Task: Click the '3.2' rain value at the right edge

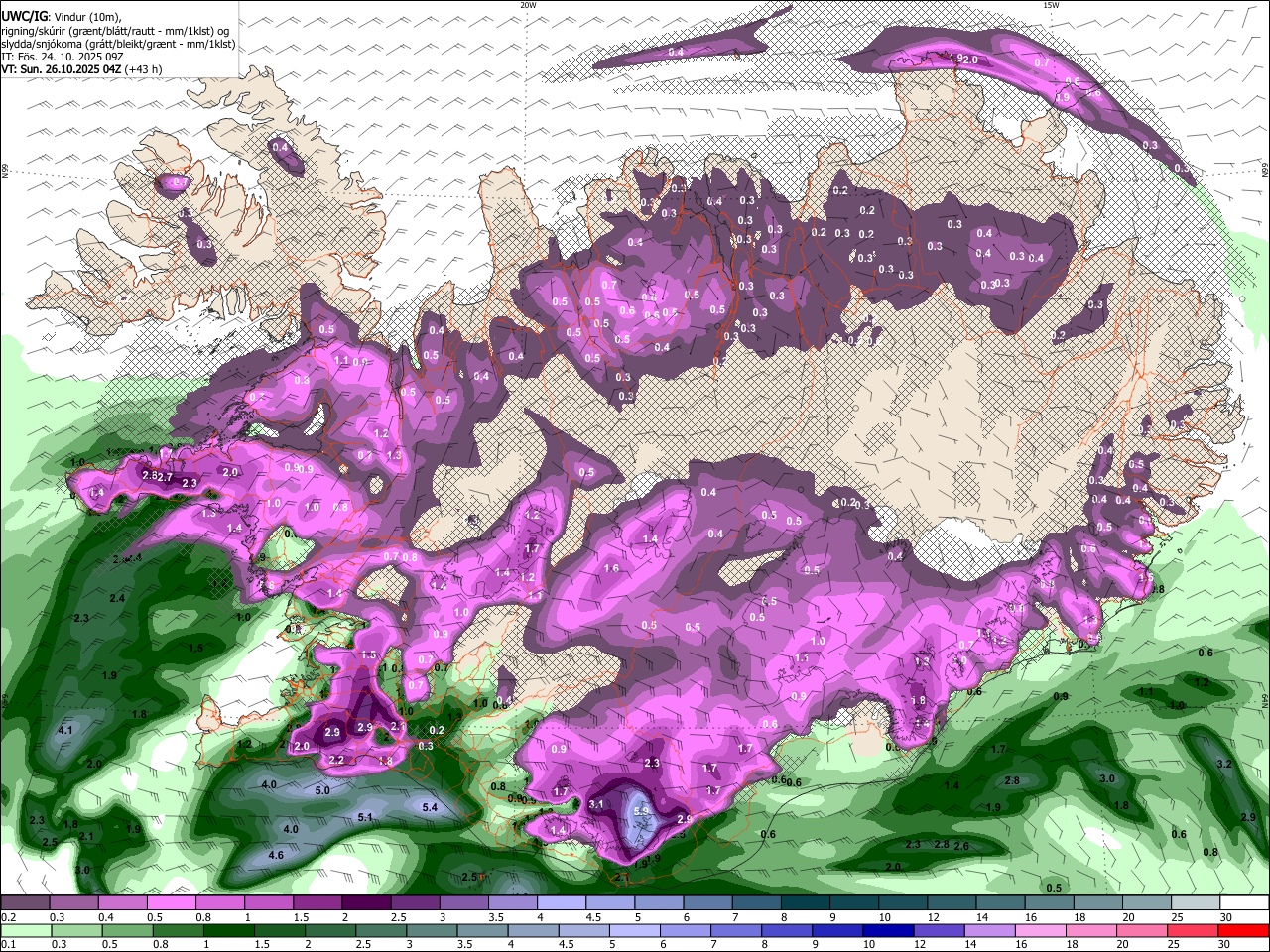Action: pos(1224,764)
